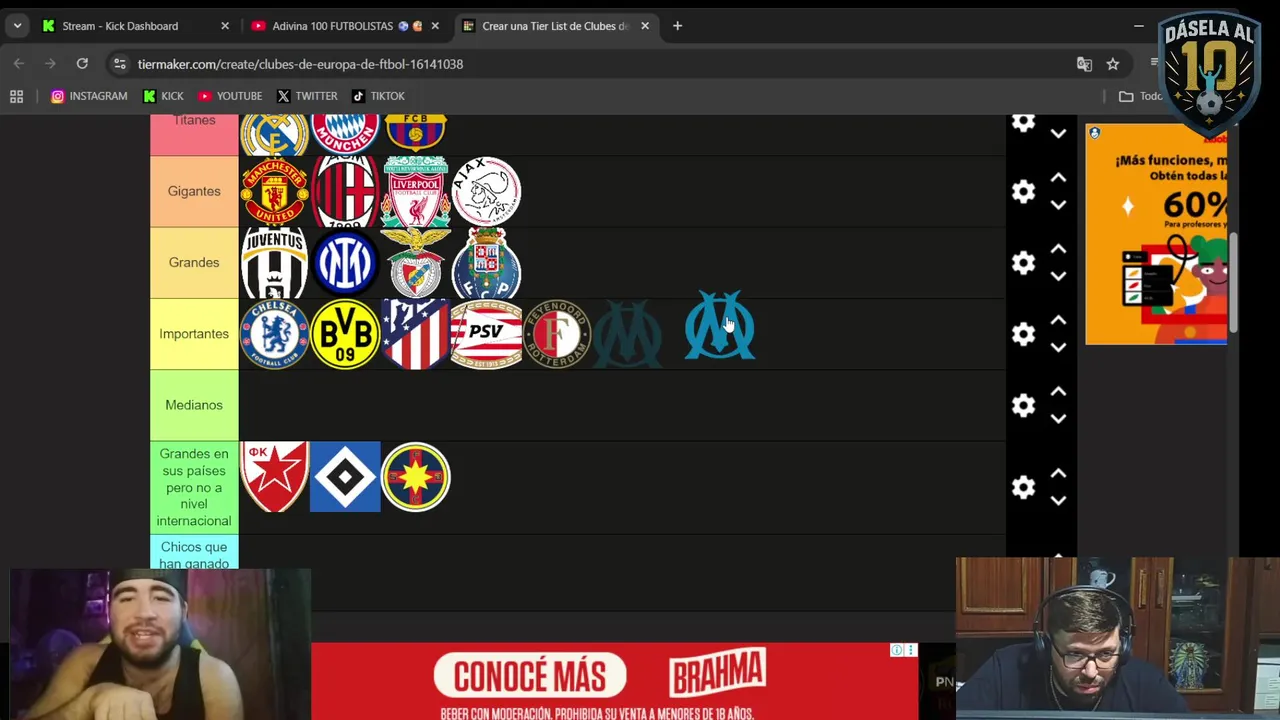Move Gigantes row down with chevron
Screen dimensions: 1280x720
tap(1058, 205)
